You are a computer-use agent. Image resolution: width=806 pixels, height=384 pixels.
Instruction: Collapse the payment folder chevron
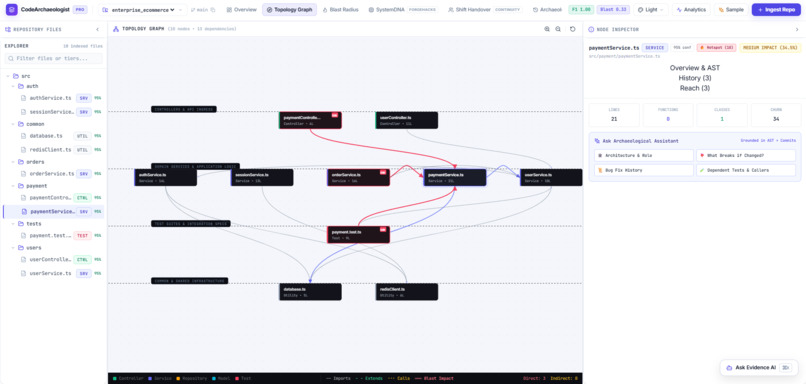point(13,186)
